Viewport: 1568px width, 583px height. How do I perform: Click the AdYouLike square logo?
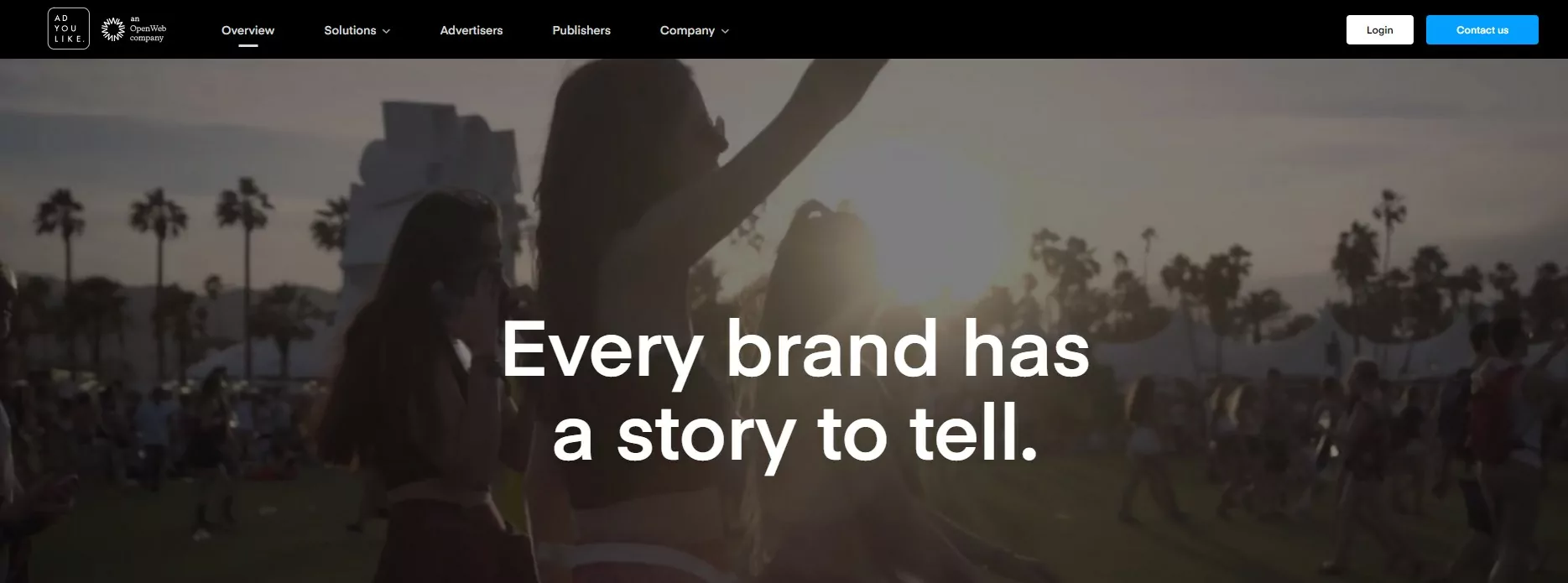tap(69, 29)
